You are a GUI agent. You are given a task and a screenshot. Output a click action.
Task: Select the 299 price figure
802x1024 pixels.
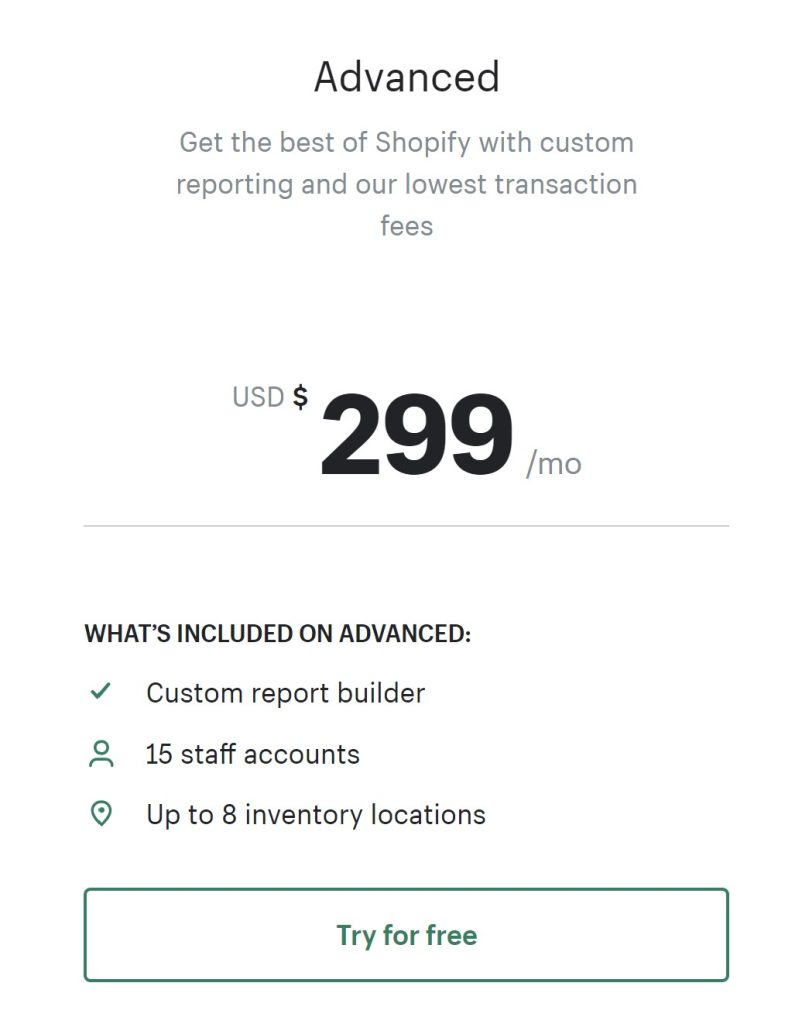point(417,434)
